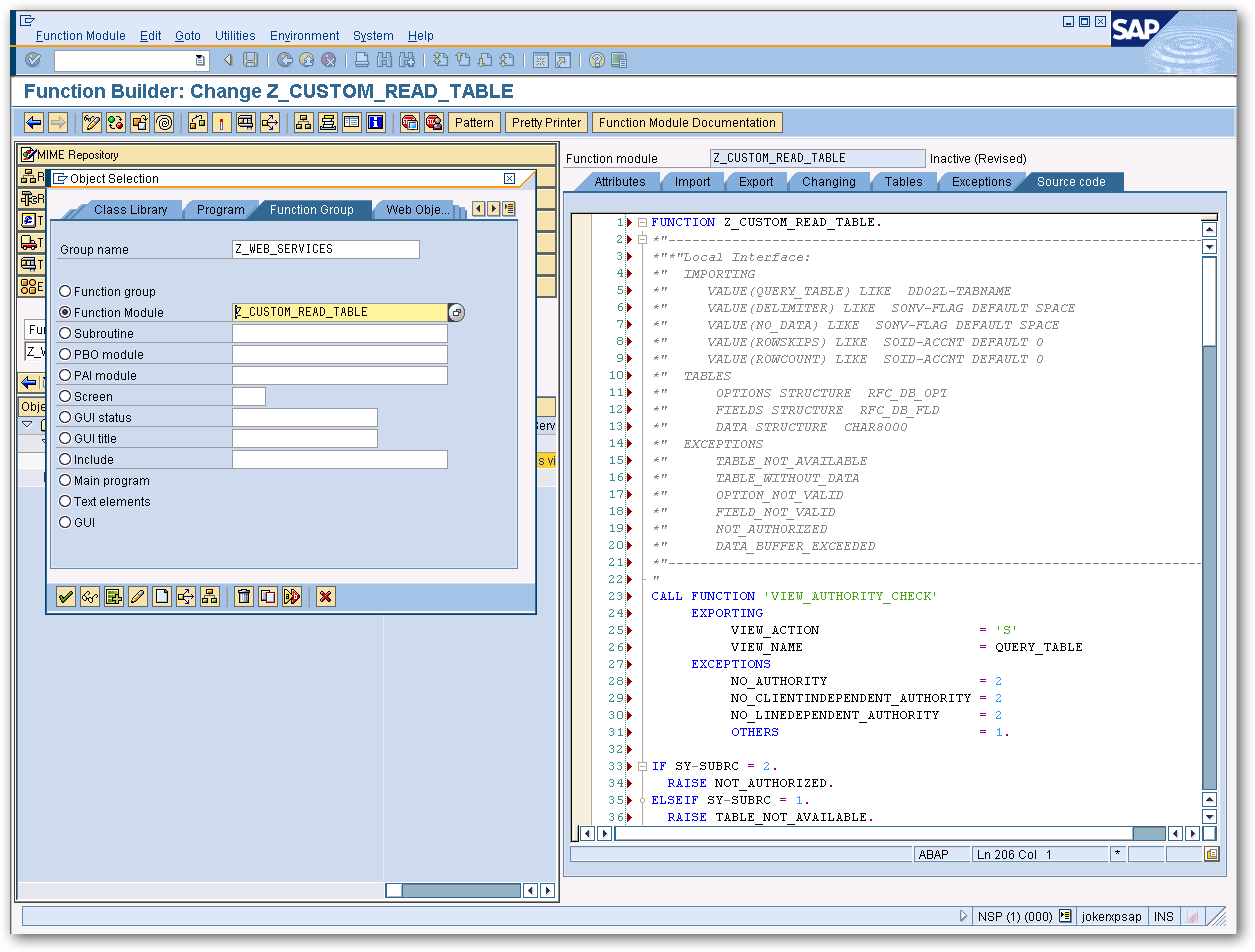Click the red X to cancel Object Selection

325,596
